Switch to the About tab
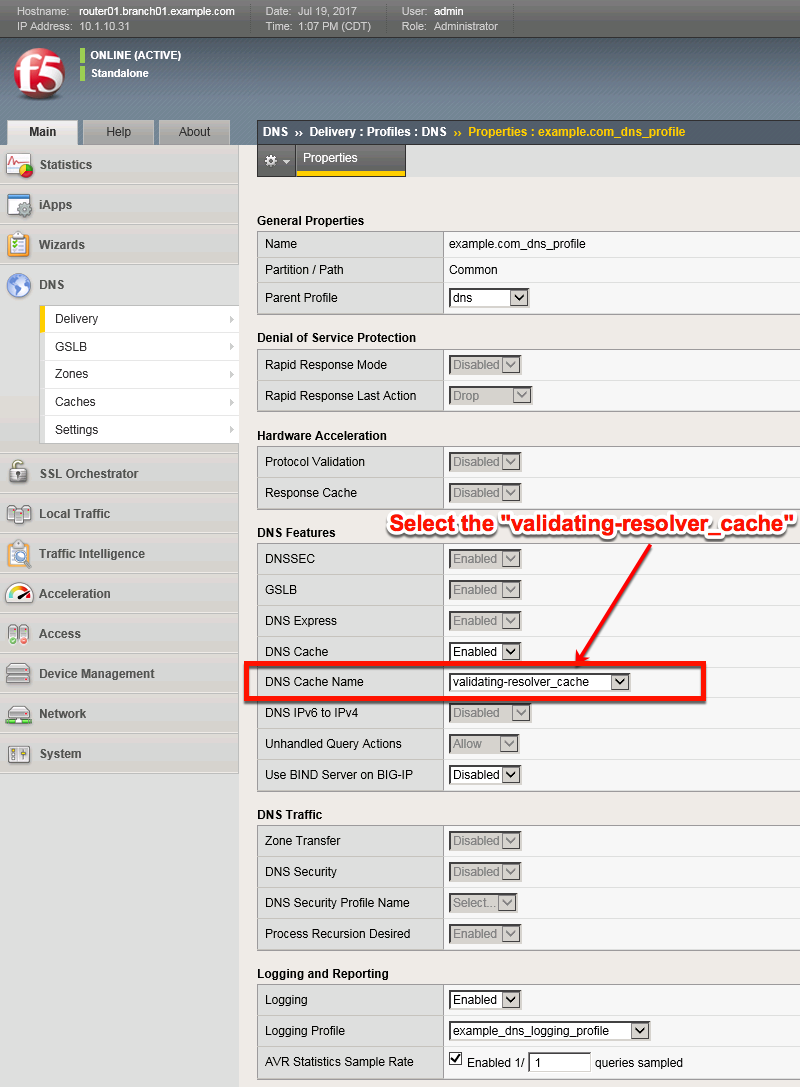Screen dimensions: 800x1087 (x=194, y=132)
